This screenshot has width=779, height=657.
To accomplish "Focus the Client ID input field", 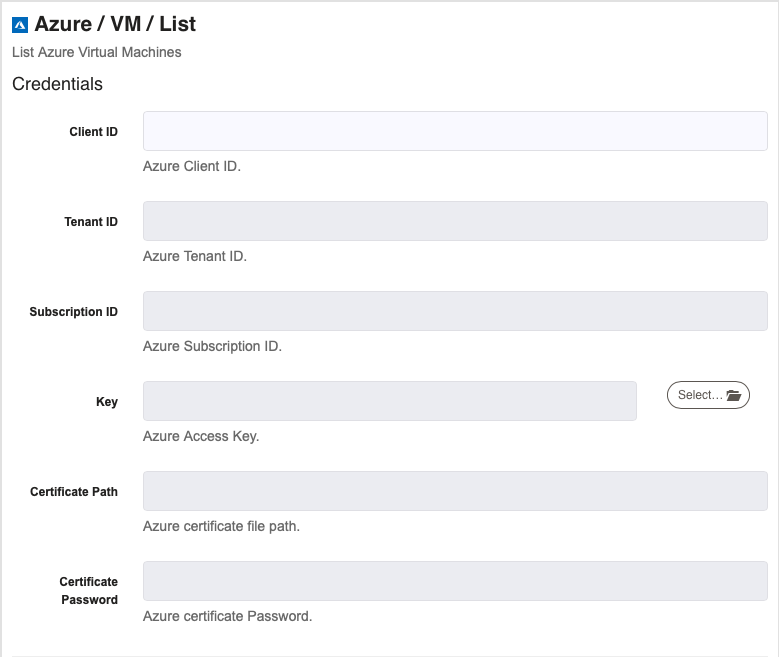I will [x=455, y=131].
